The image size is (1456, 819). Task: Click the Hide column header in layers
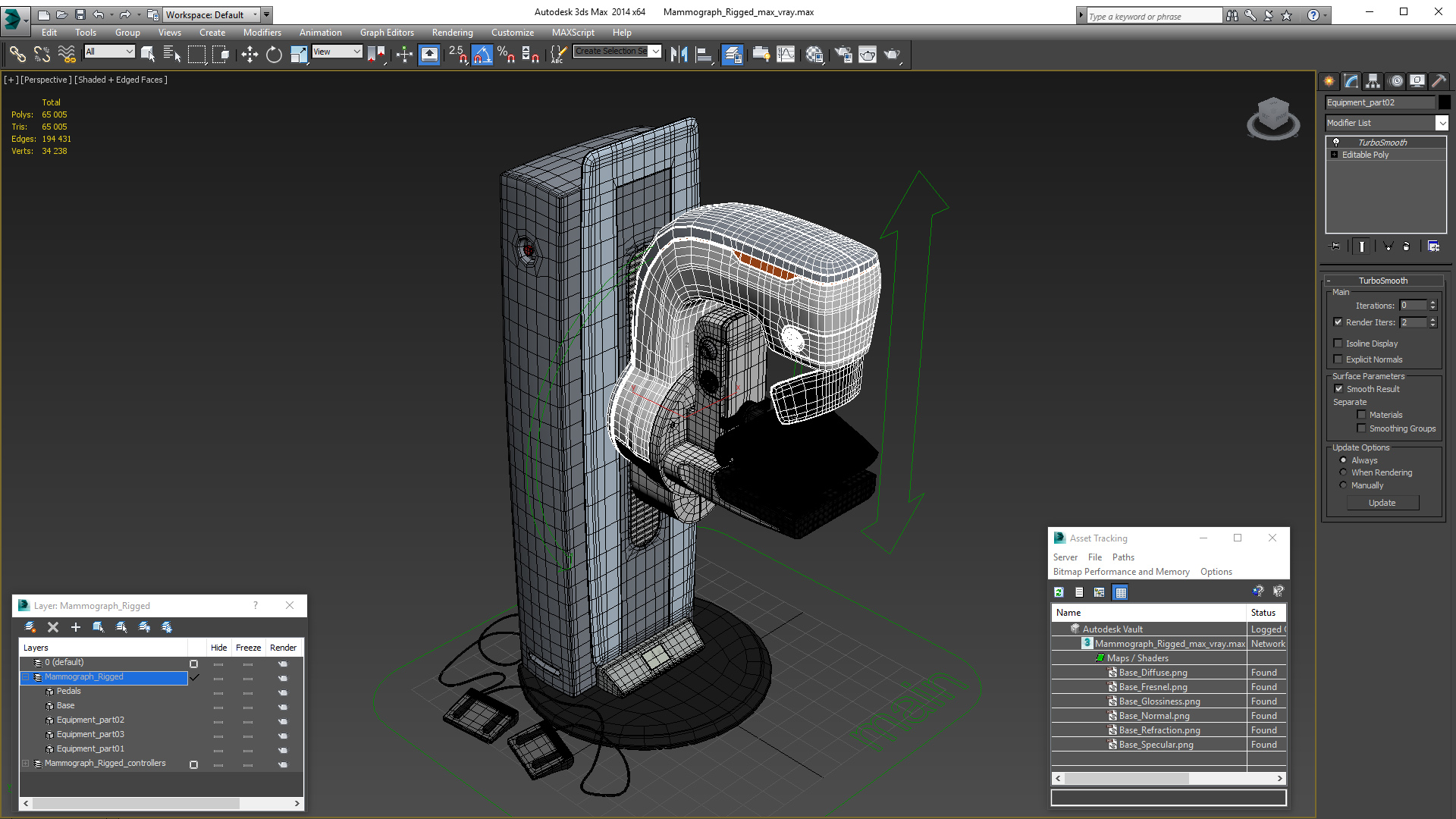[x=219, y=648]
